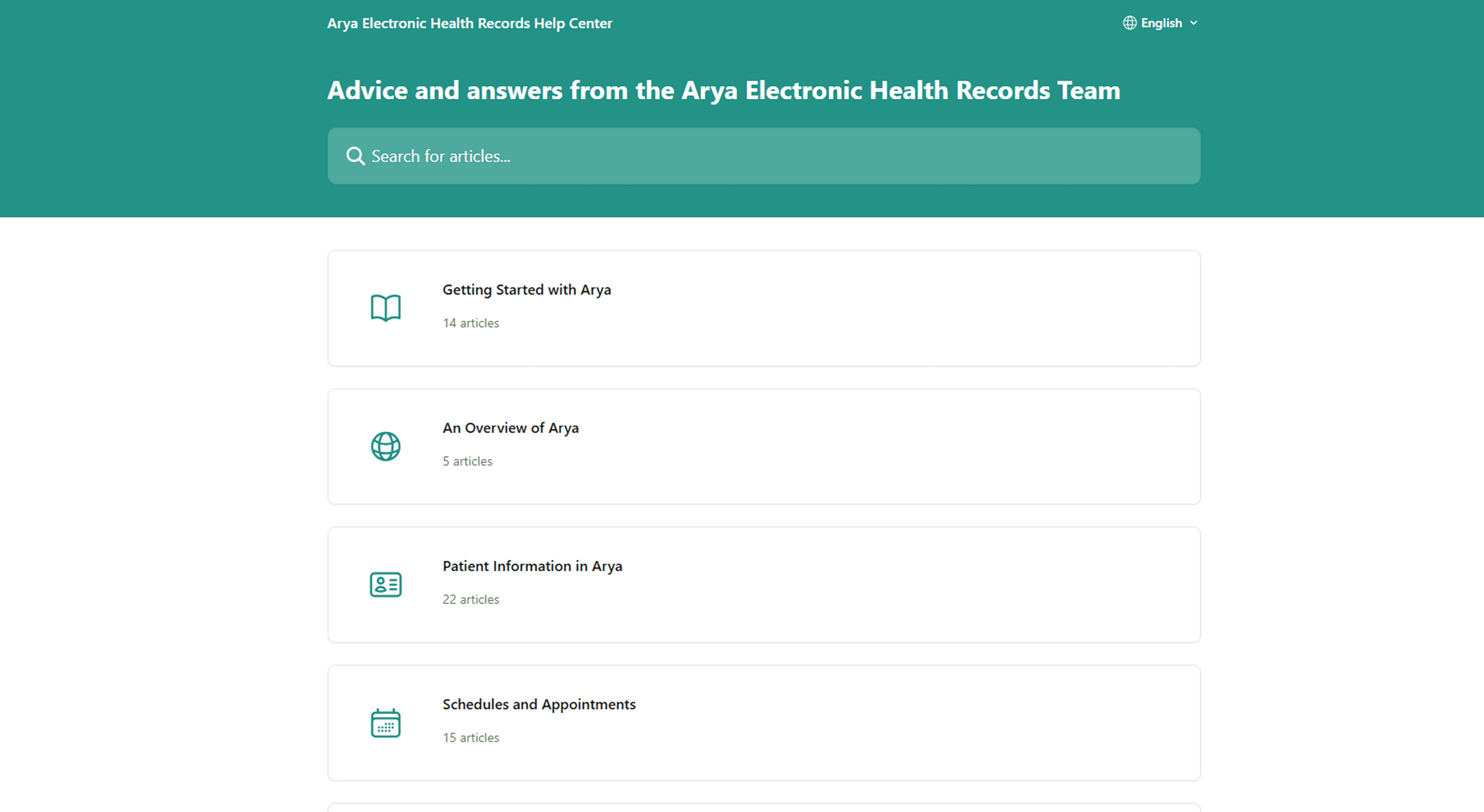Viewport: 1484px width, 812px height.
Task: Click the open book icon for Getting Started
Action: [x=385, y=308]
